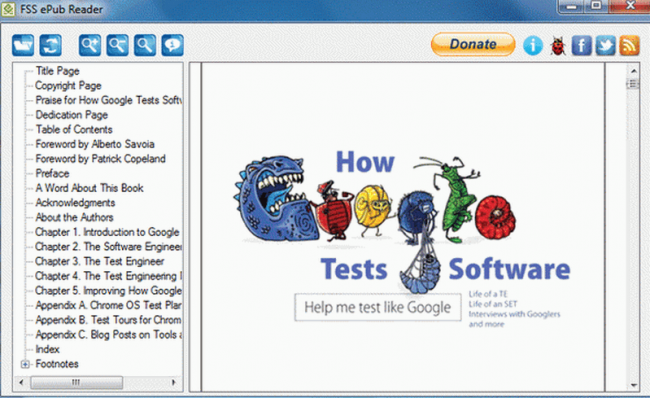
Task: Open Chapter 1. Introduction to Google
Action: [x=107, y=232]
